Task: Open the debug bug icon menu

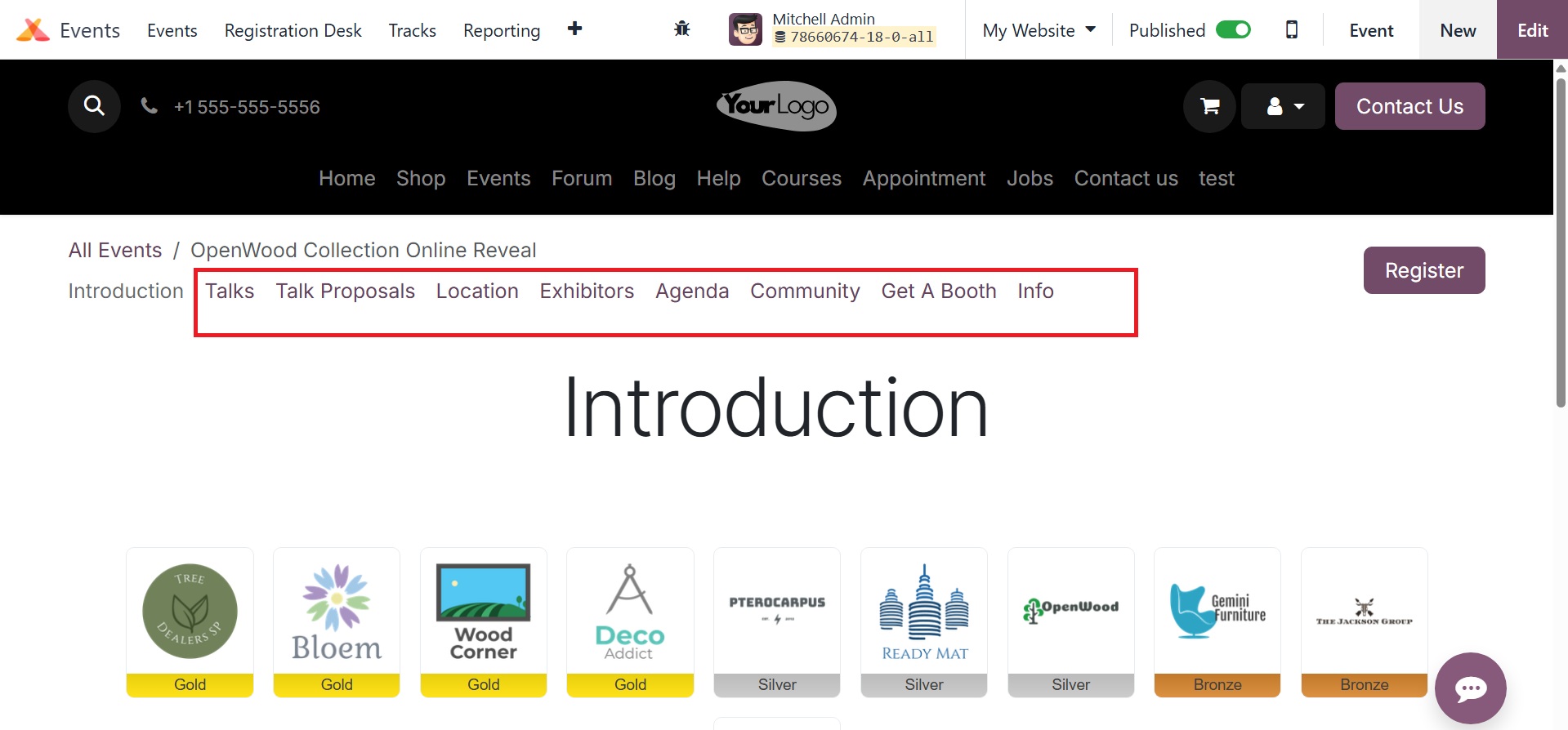Action: (682, 29)
